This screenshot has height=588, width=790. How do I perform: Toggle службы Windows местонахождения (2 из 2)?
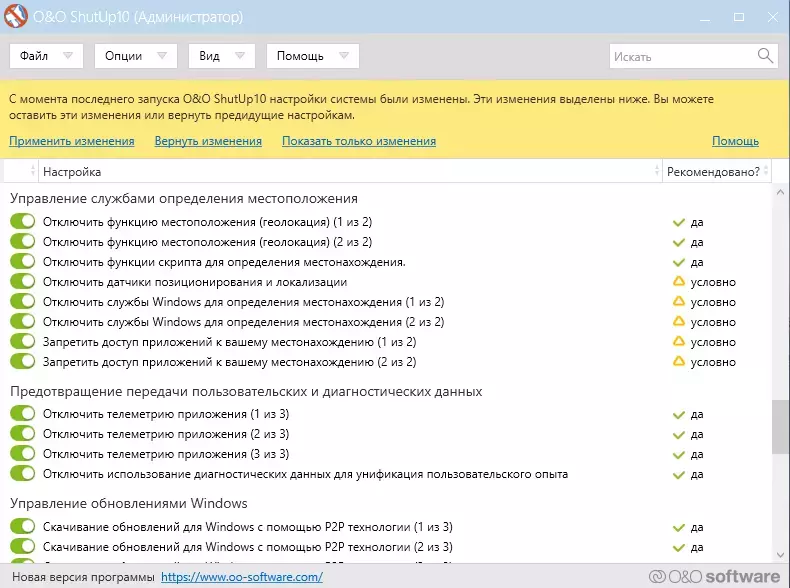[x=23, y=321]
